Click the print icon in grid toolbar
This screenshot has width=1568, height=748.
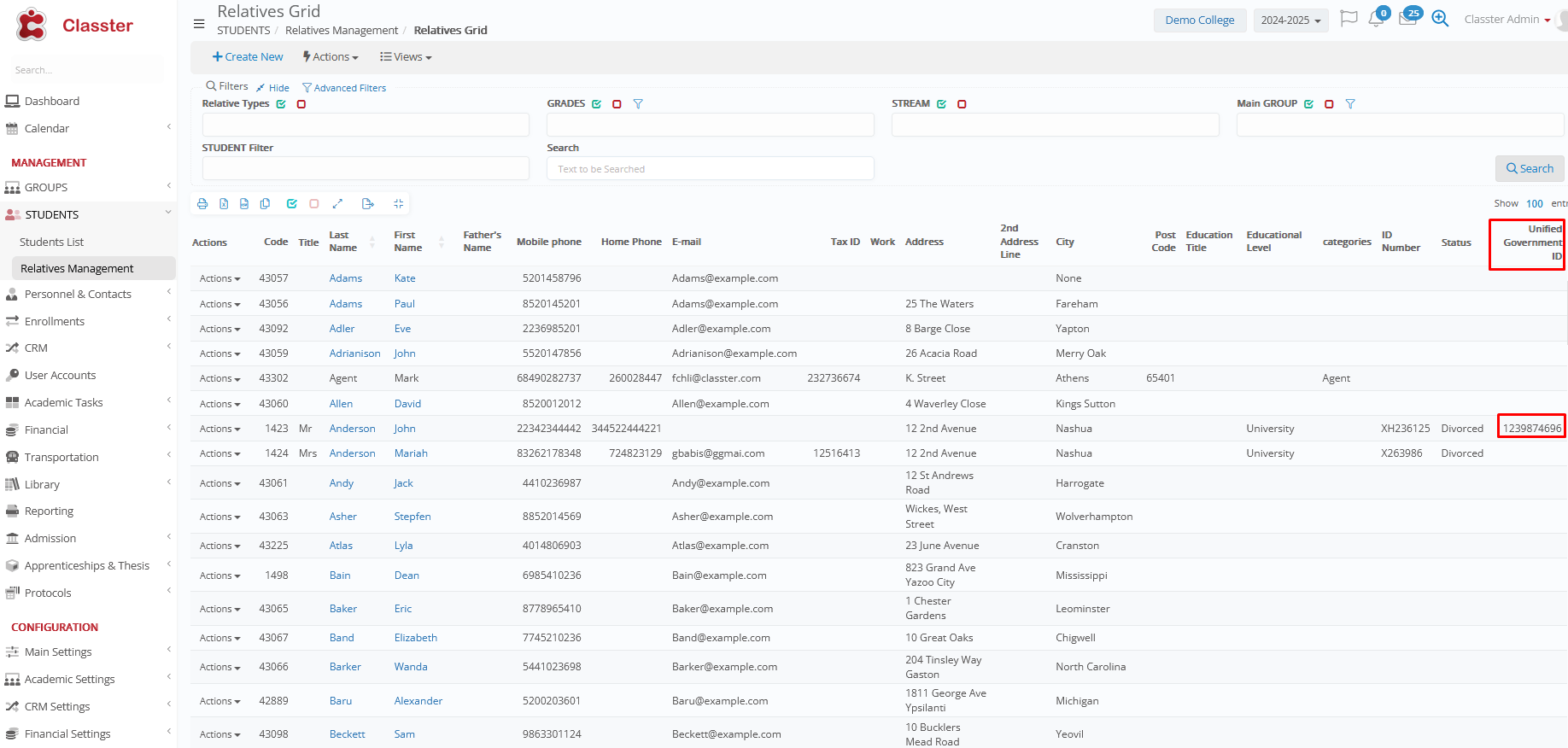(x=202, y=204)
